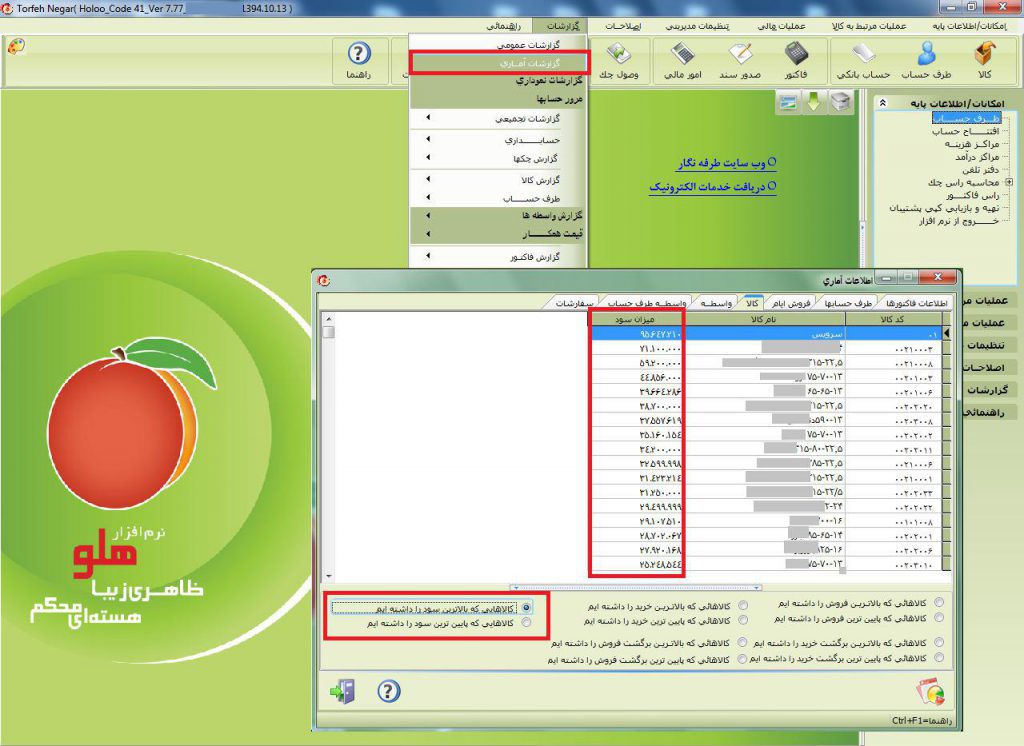Expand the گزارش فاکتور submenu arrow

tap(428, 256)
